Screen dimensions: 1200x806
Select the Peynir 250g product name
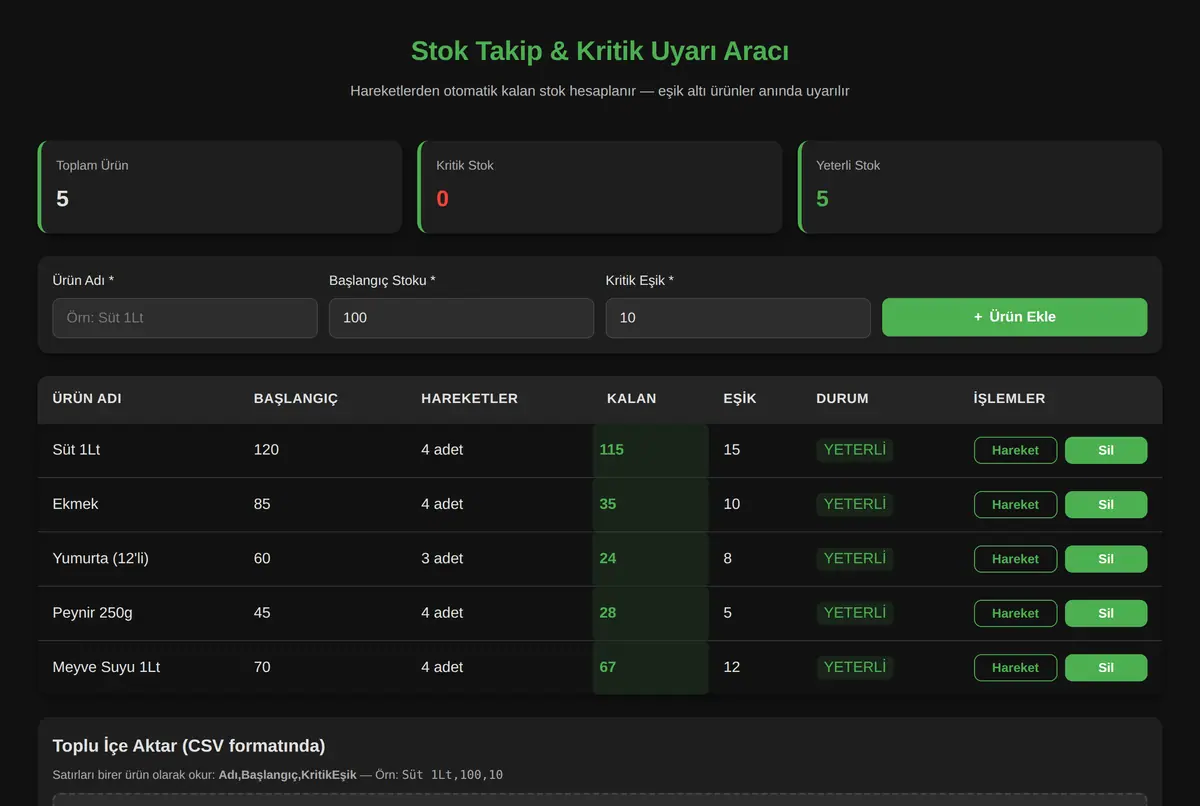92,612
